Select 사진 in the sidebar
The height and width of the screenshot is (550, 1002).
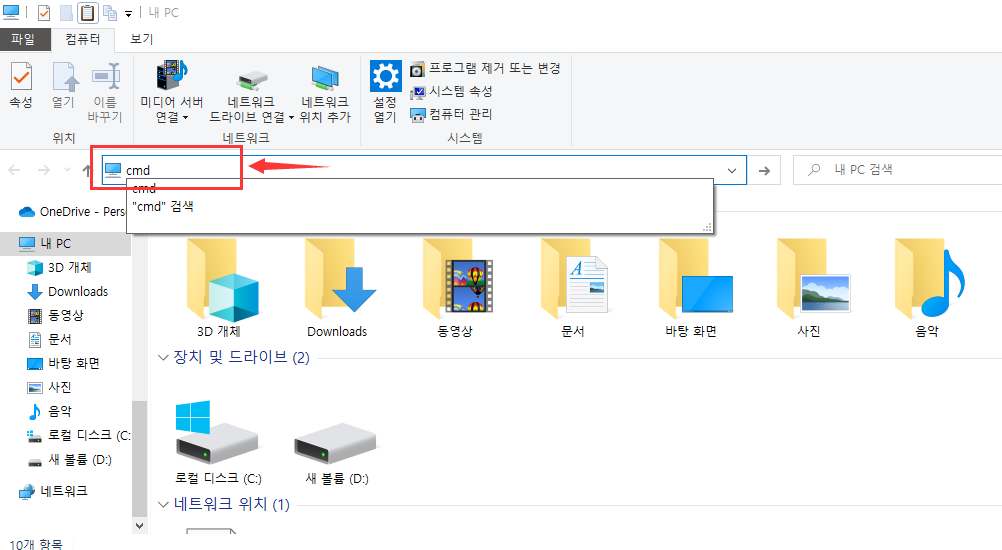pos(50,387)
